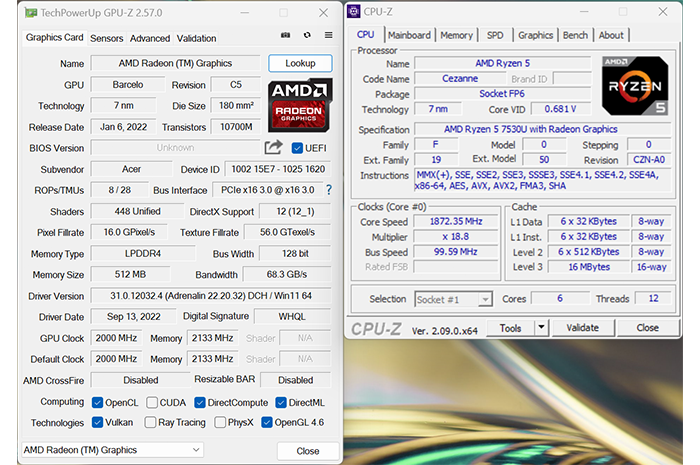
Task: Click the Lookup button
Action: coord(300,63)
